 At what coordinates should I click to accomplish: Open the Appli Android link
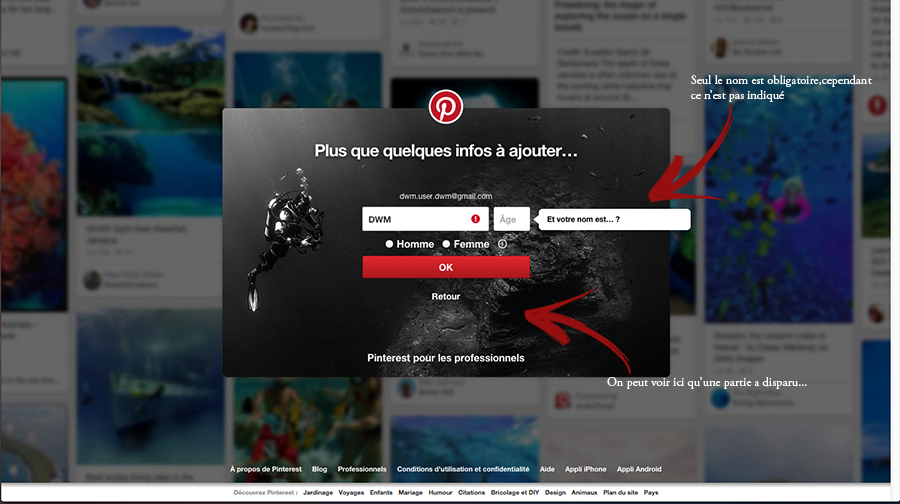pyautogui.click(x=639, y=469)
